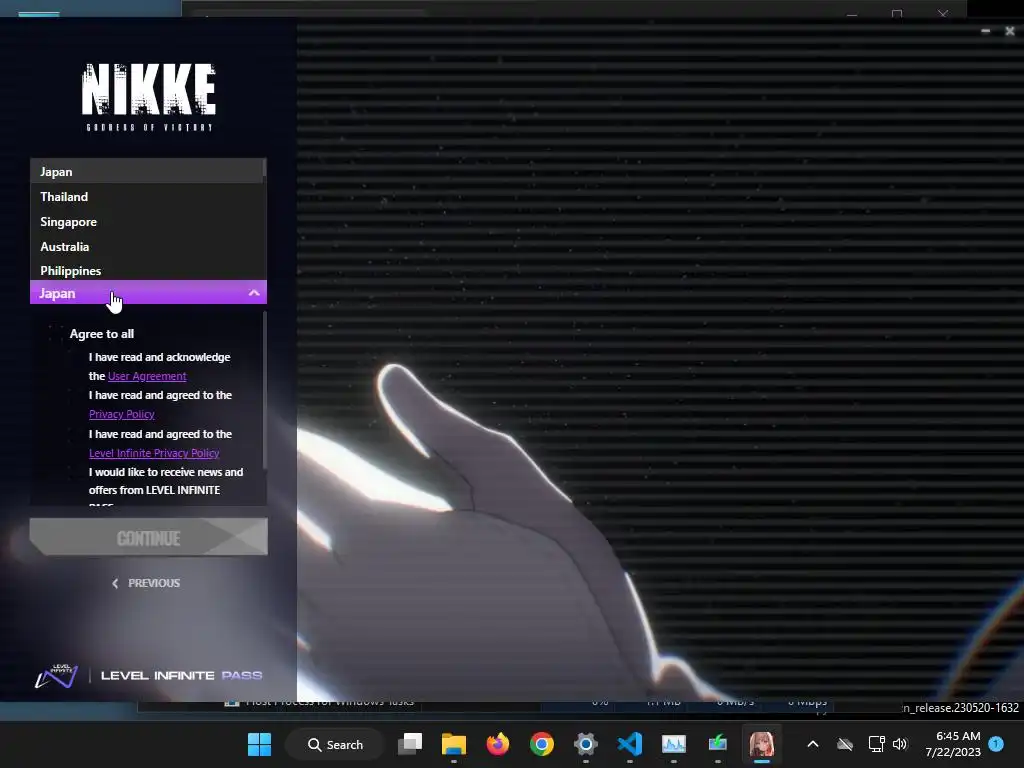Open the Settings gear taskbar icon

point(586,744)
